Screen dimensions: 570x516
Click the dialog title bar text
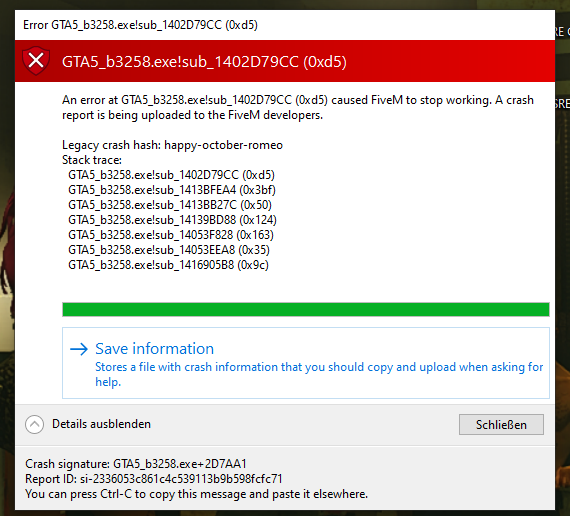(140, 25)
